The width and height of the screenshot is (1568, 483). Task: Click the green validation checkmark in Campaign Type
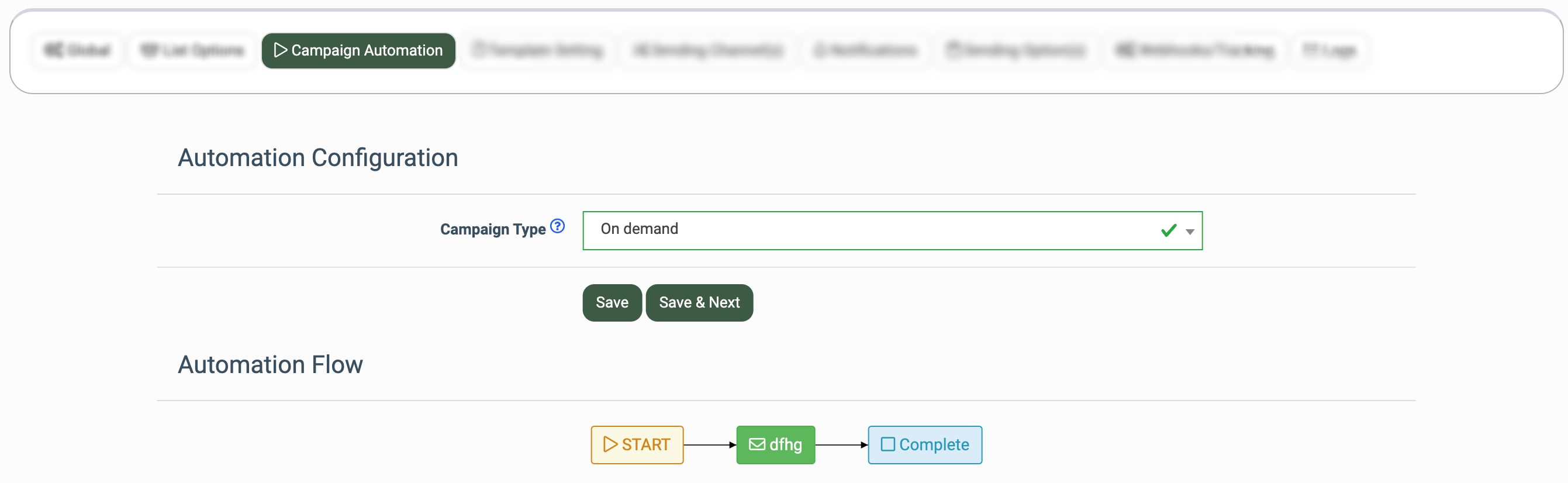[x=1168, y=231]
